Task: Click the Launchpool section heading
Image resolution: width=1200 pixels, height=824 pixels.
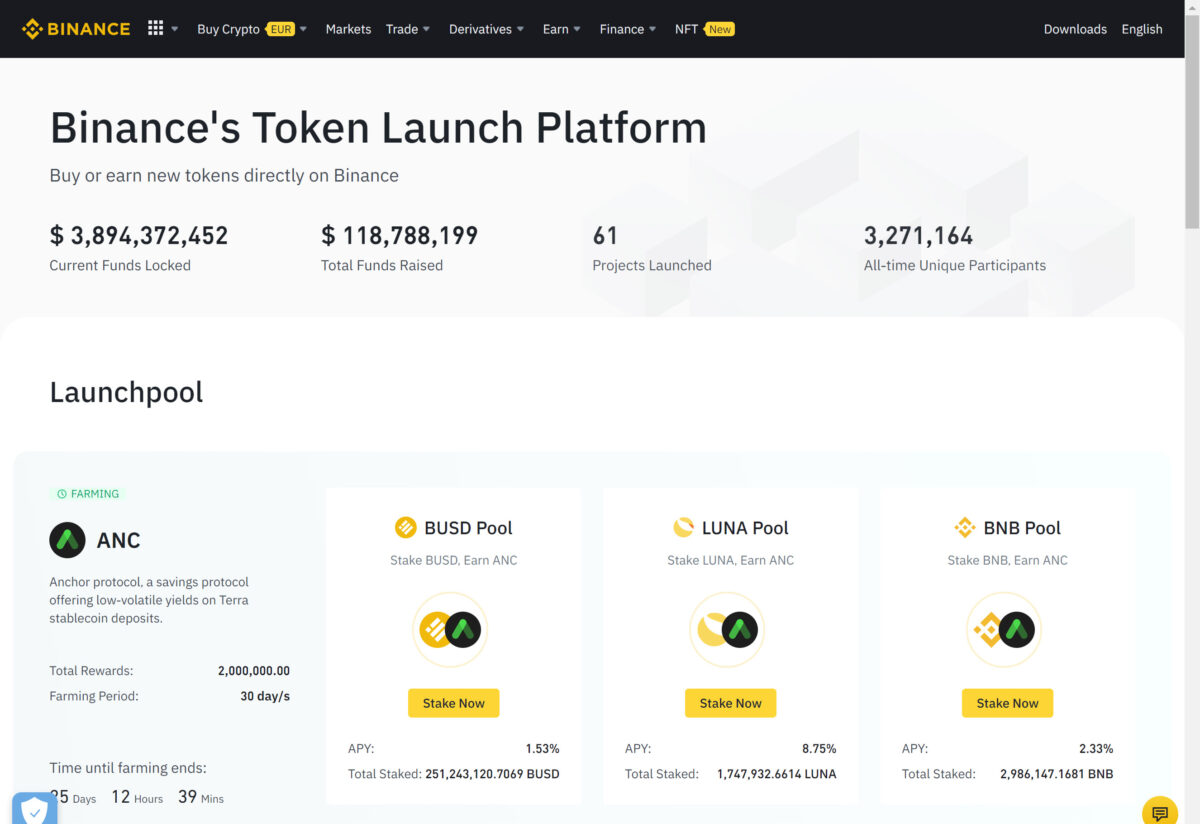Action: click(126, 392)
